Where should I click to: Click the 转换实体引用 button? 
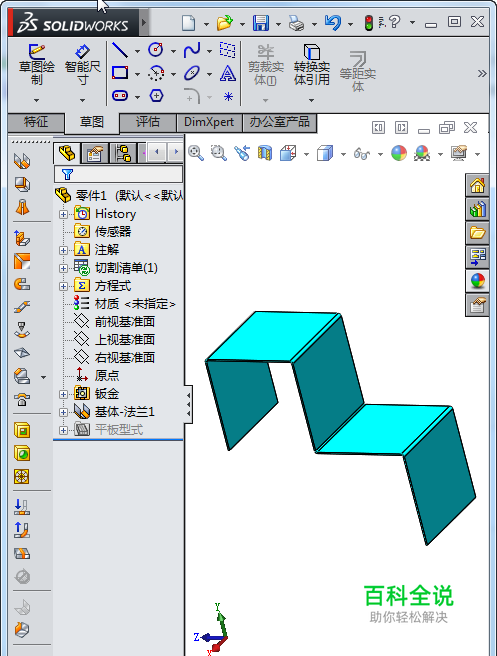[312, 65]
